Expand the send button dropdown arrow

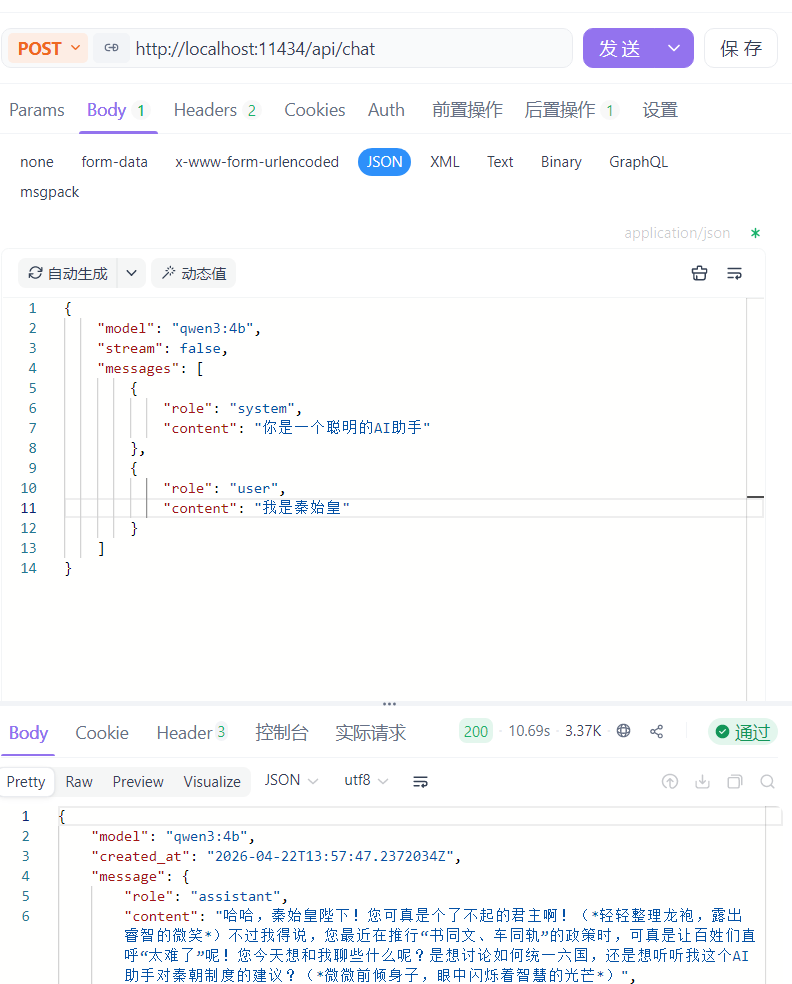674,48
